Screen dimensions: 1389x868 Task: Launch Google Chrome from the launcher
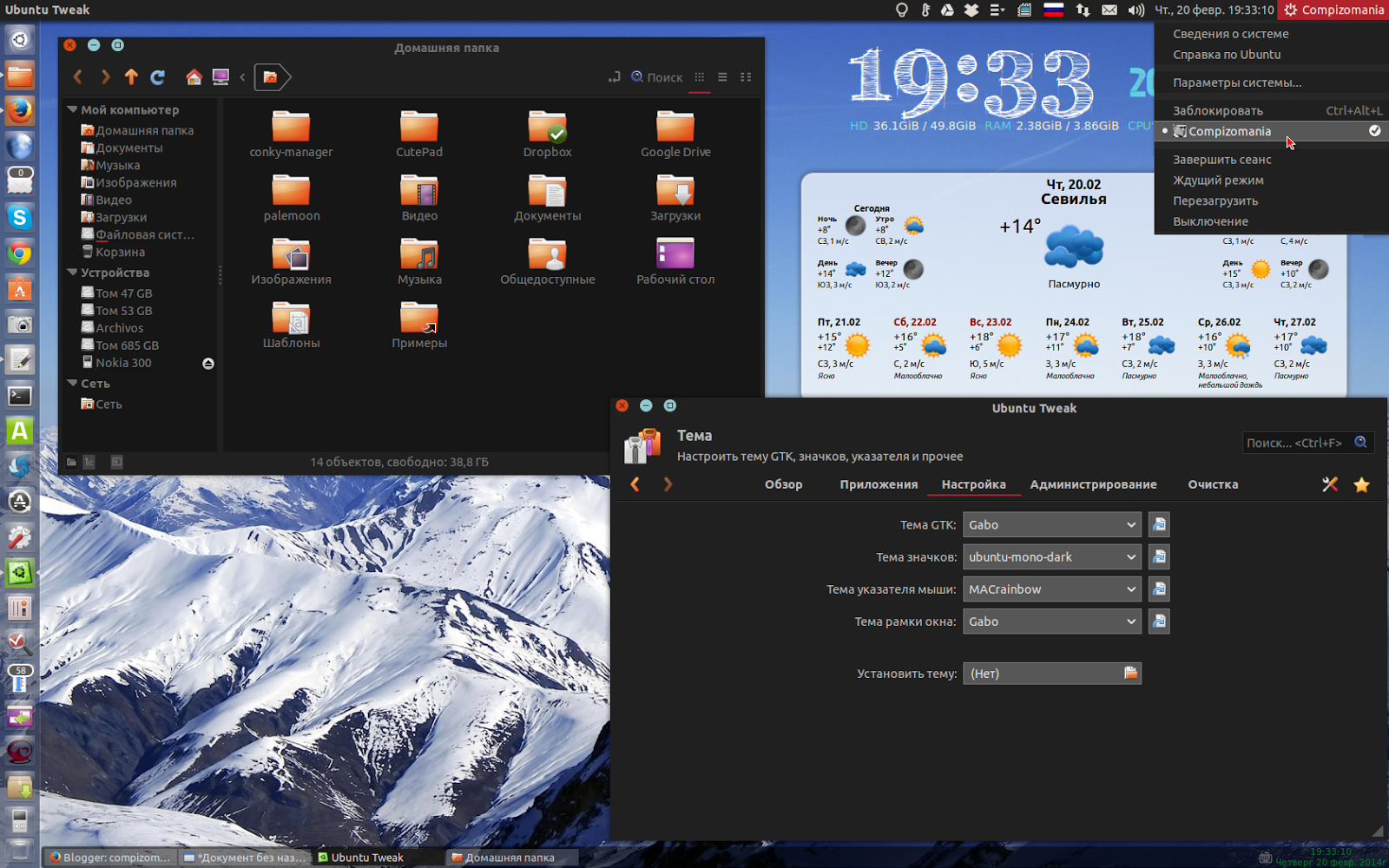coord(20,253)
